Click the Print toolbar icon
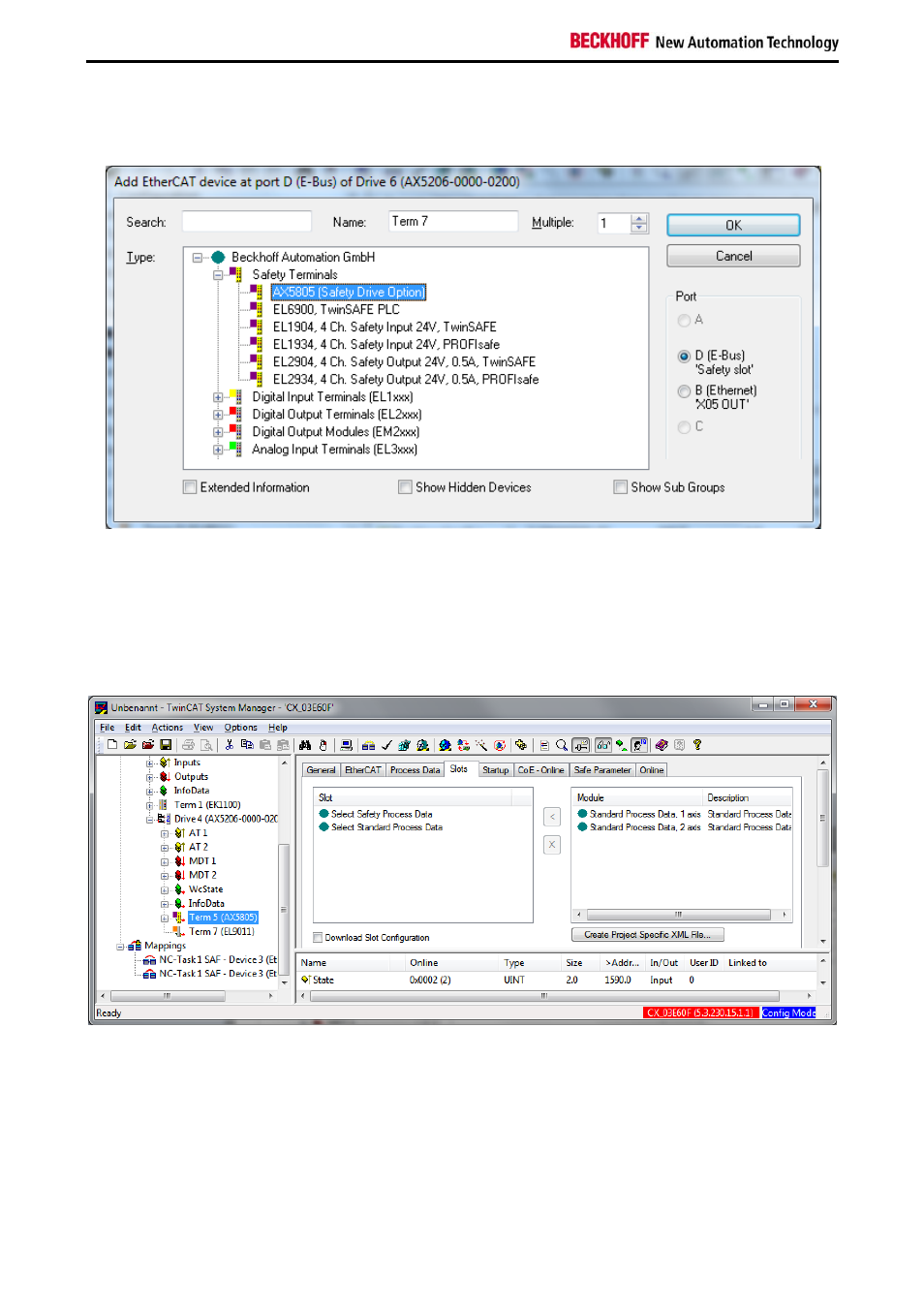The width and height of the screenshot is (924, 1308). [x=189, y=745]
